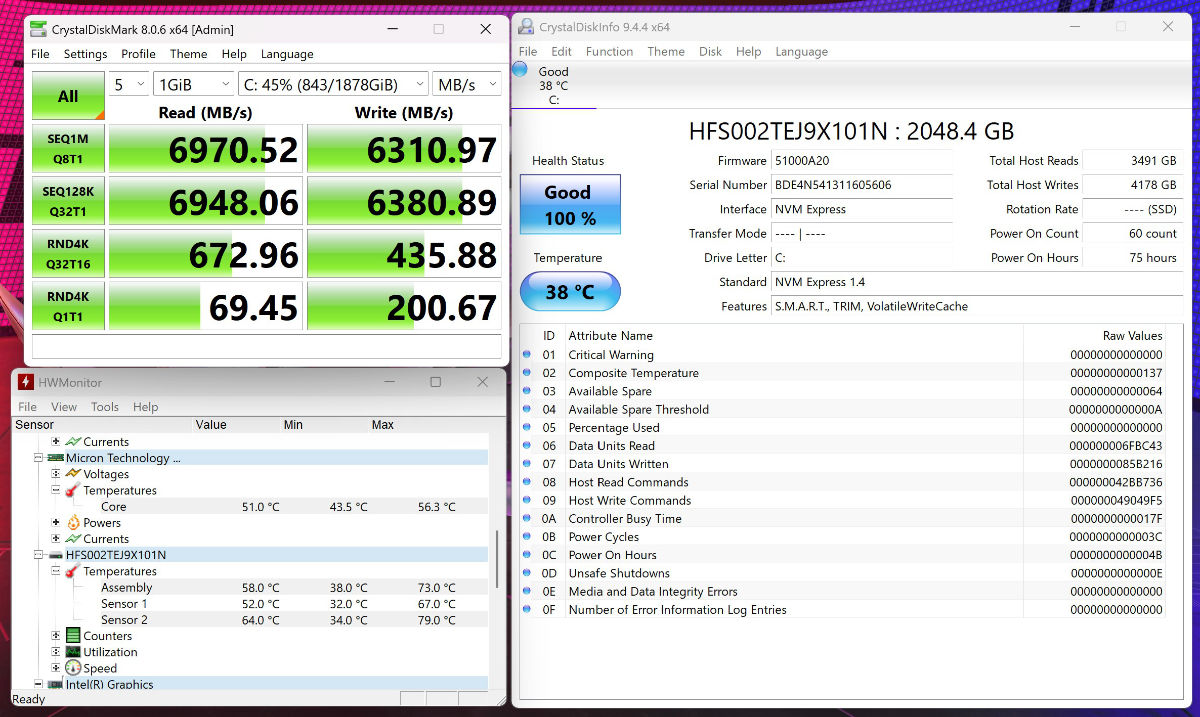
Task: Click status dot for Critical Warning attribute
Action: point(527,355)
